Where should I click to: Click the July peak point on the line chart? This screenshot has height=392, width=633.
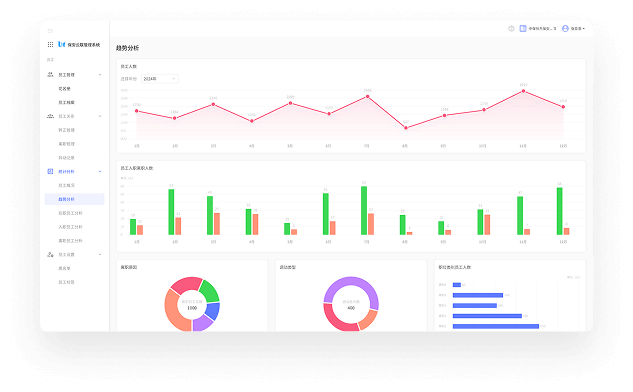pyautogui.click(x=367, y=97)
